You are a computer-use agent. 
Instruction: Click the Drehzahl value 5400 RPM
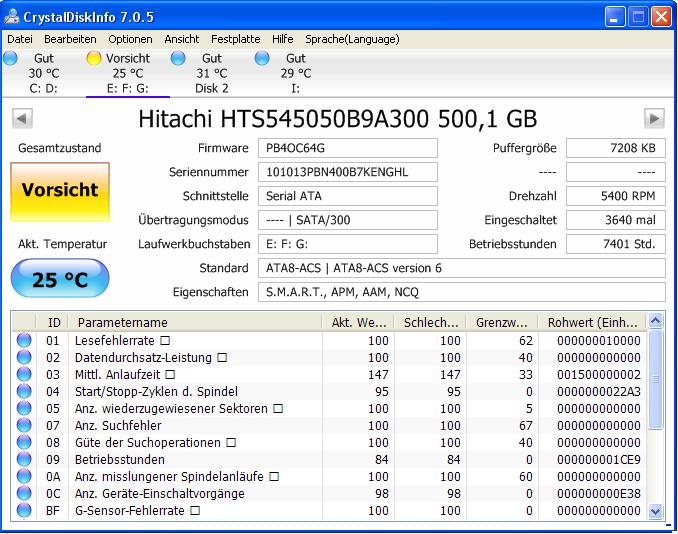pyautogui.click(x=616, y=196)
